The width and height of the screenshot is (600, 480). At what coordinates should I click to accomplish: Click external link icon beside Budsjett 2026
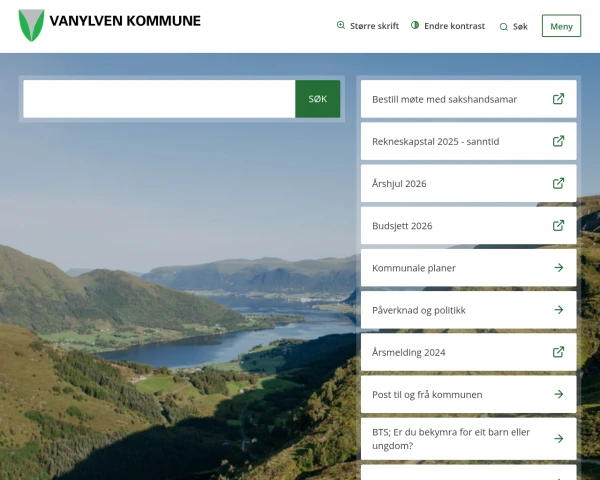point(558,226)
